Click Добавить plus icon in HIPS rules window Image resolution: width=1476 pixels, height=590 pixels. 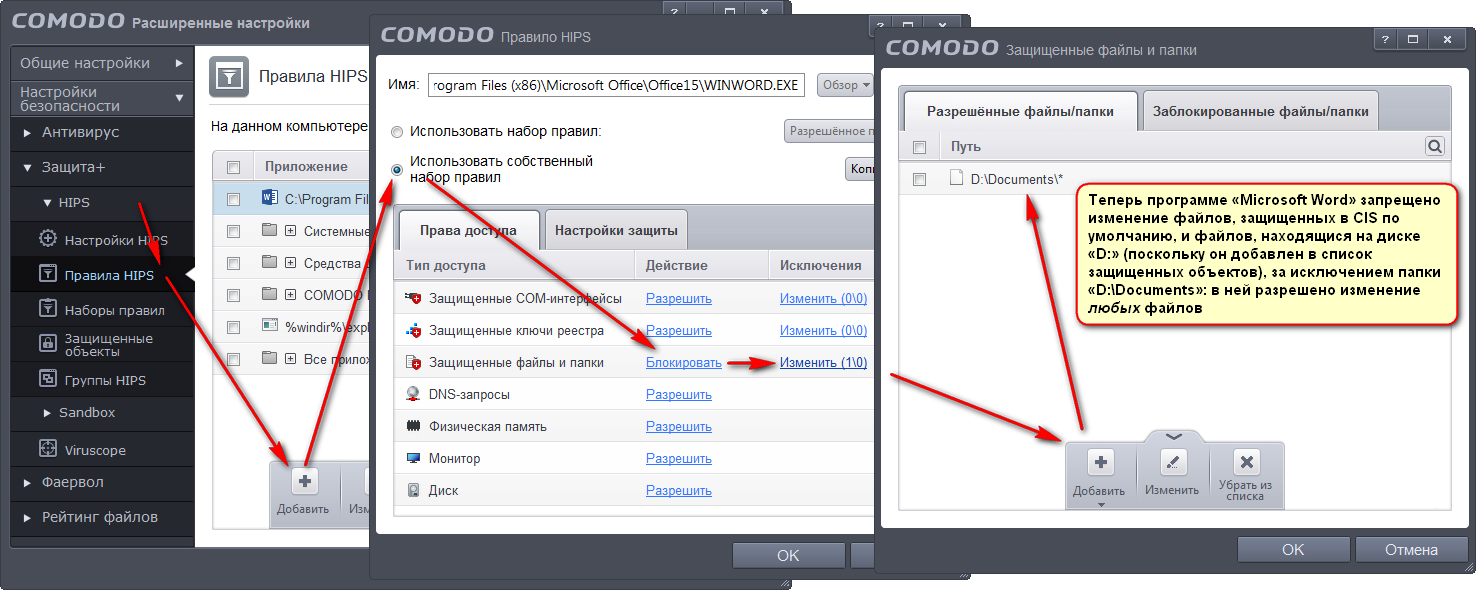[x=305, y=481]
